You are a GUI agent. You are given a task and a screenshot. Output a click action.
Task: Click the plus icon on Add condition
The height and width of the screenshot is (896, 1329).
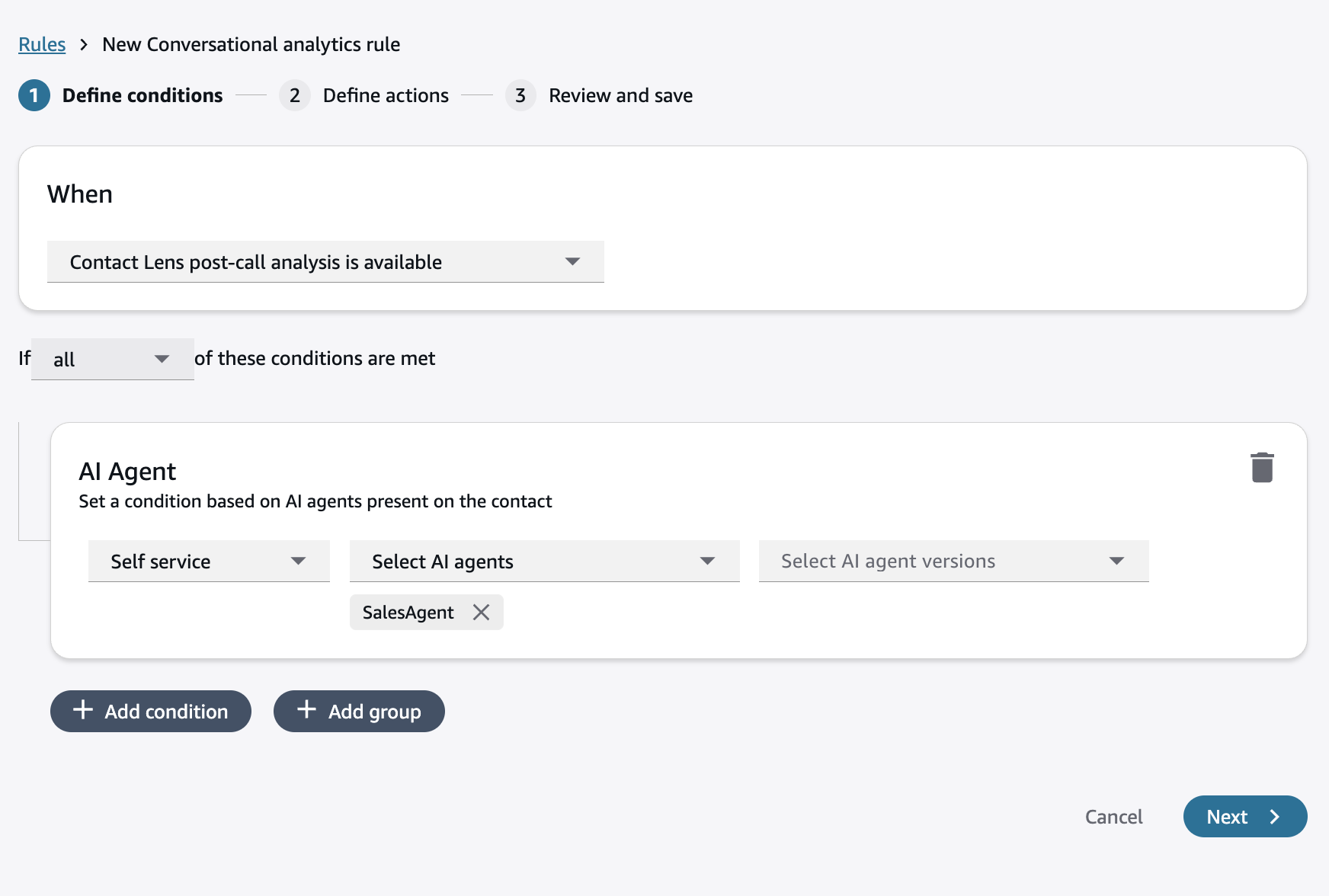tap(83, 710)
